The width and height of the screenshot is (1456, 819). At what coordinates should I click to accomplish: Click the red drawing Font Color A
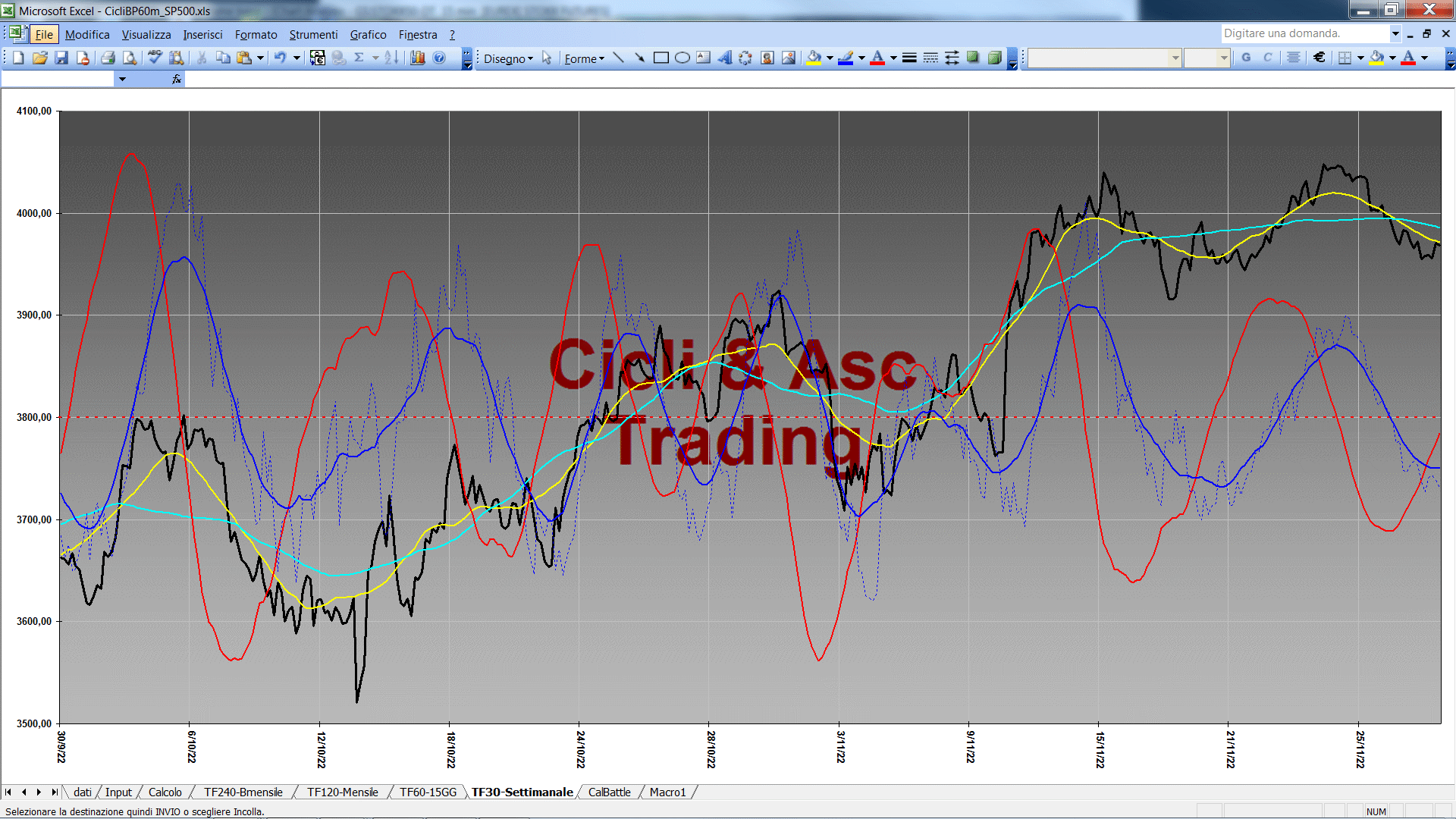pos(877,58)
